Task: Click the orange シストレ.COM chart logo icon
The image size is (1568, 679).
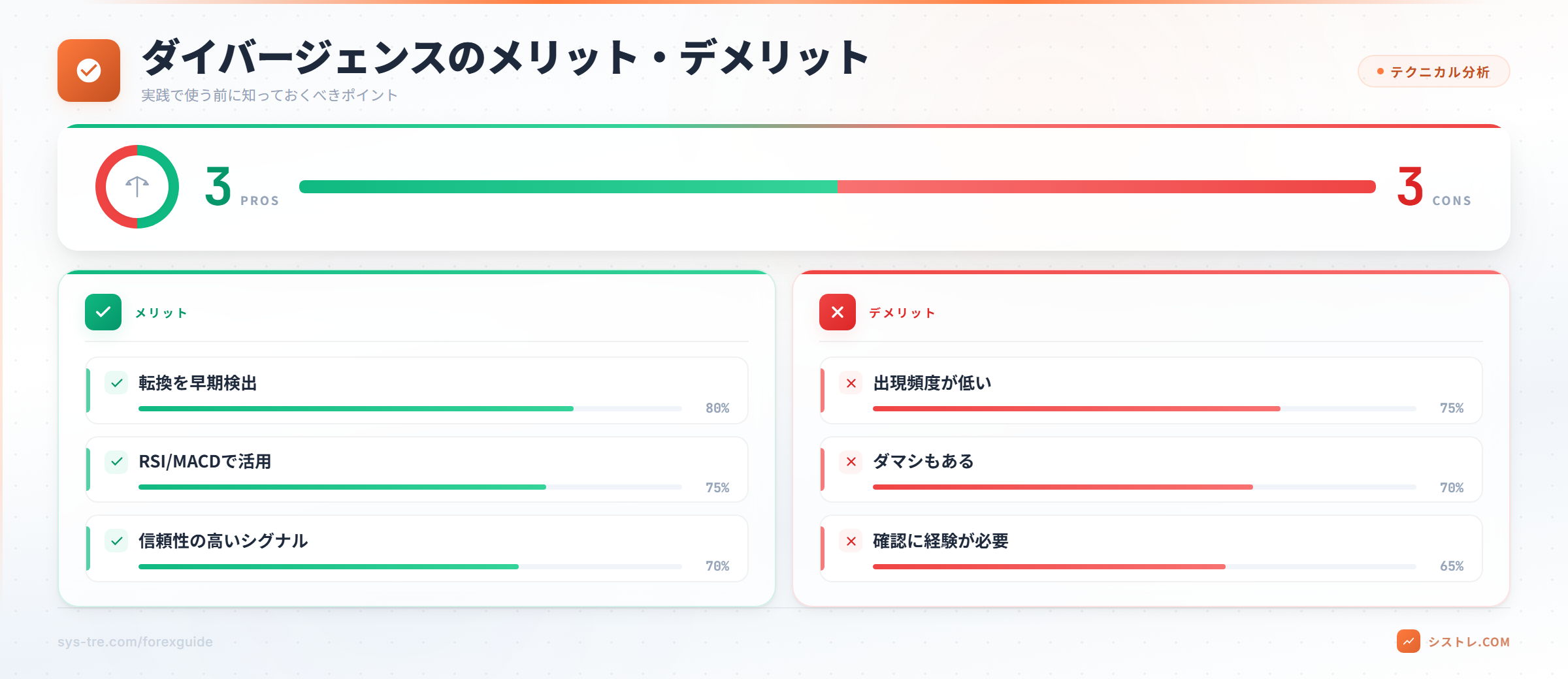Action: tap(1408, 641)
